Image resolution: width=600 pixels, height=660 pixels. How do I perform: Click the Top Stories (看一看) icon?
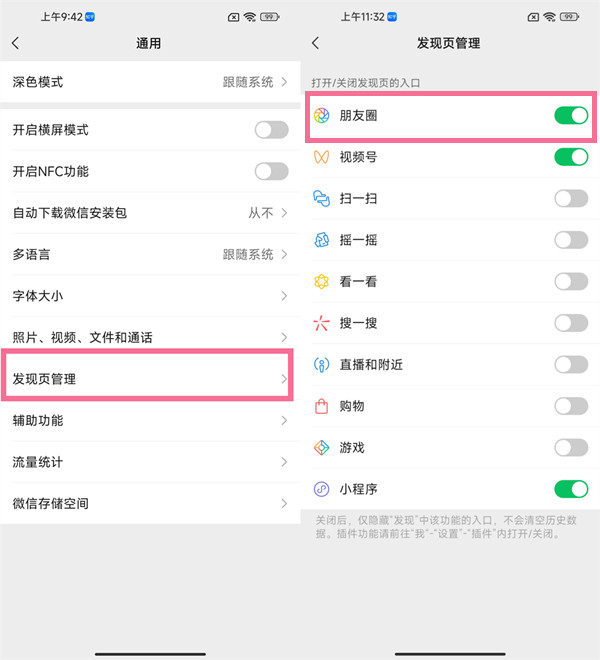(x=322, y=281)
